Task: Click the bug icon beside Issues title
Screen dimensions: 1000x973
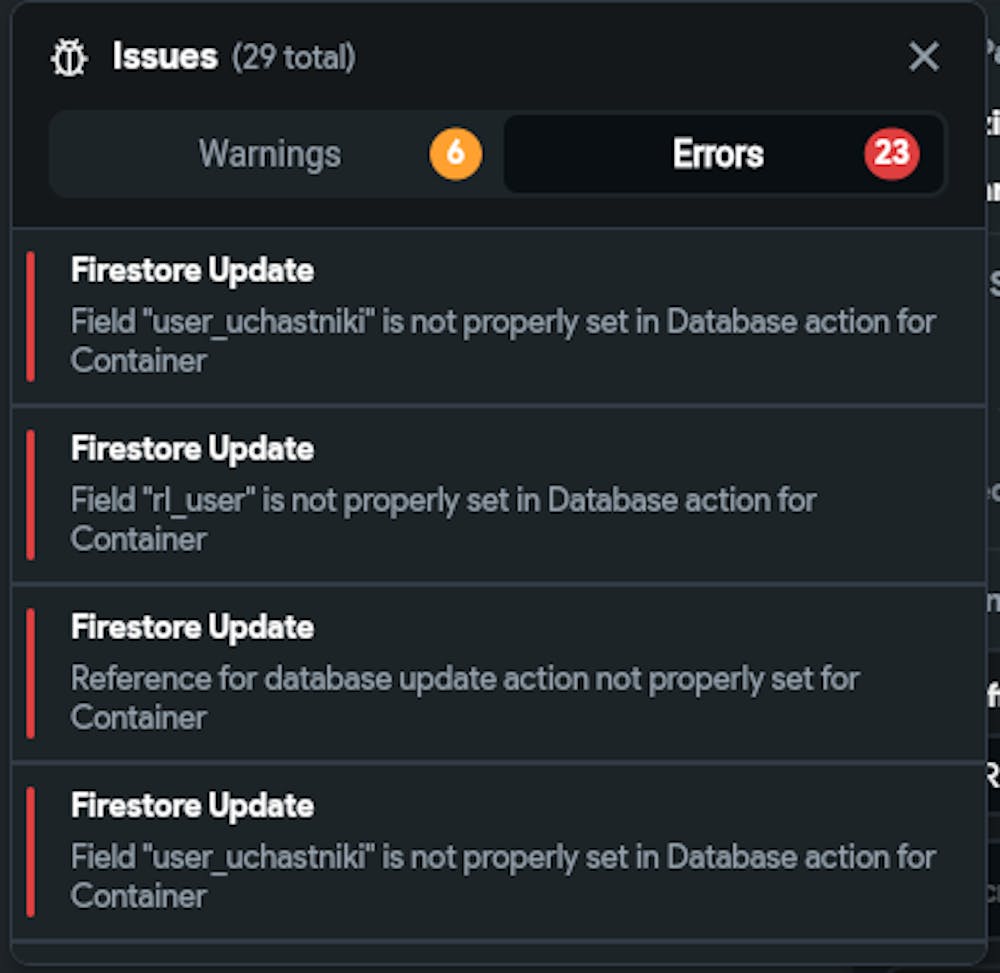Action: click(x=69, y=57)
